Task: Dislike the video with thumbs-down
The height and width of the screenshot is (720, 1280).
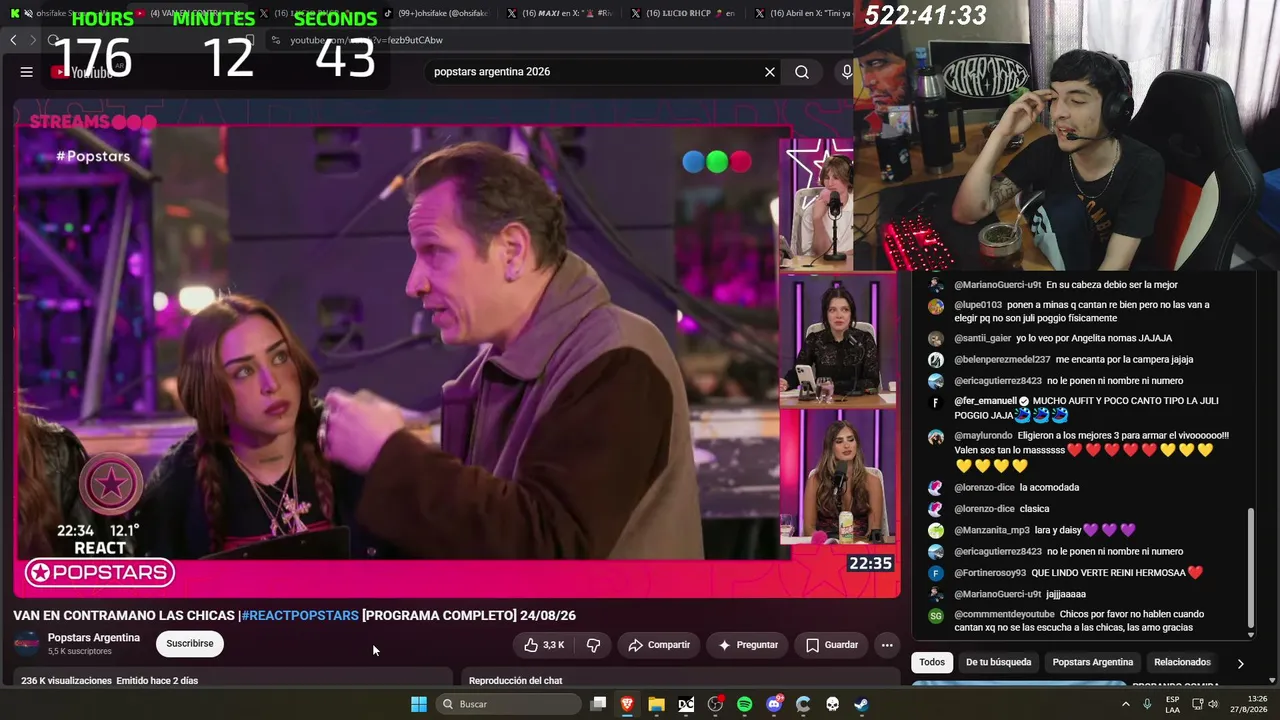Action: [593, 645]
